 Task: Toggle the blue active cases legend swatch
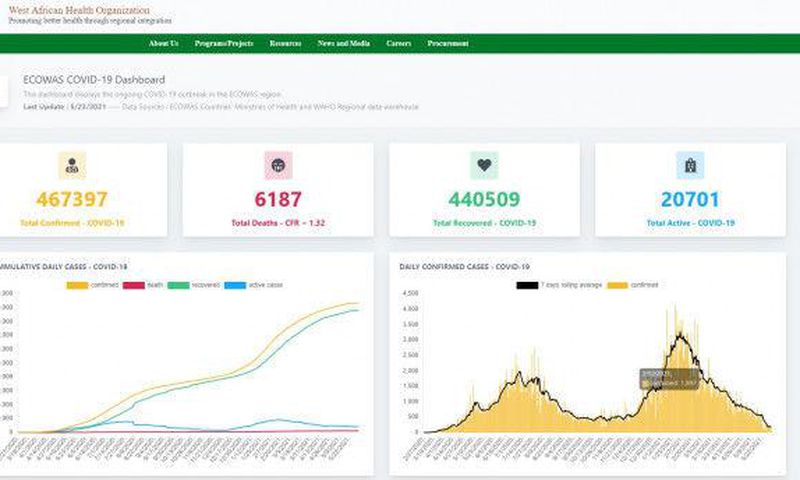235,285
